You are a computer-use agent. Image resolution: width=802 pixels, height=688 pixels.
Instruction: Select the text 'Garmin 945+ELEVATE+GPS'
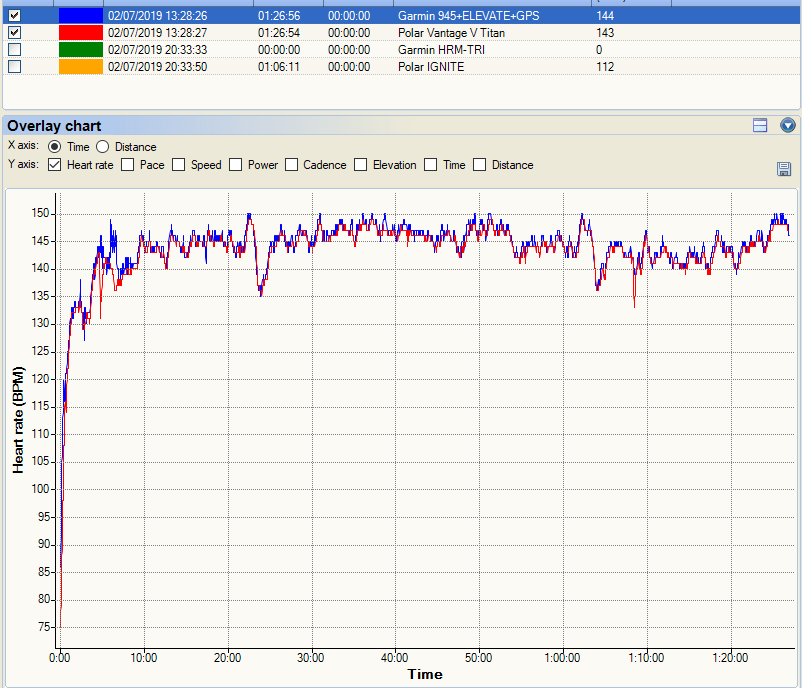(469, 16)
